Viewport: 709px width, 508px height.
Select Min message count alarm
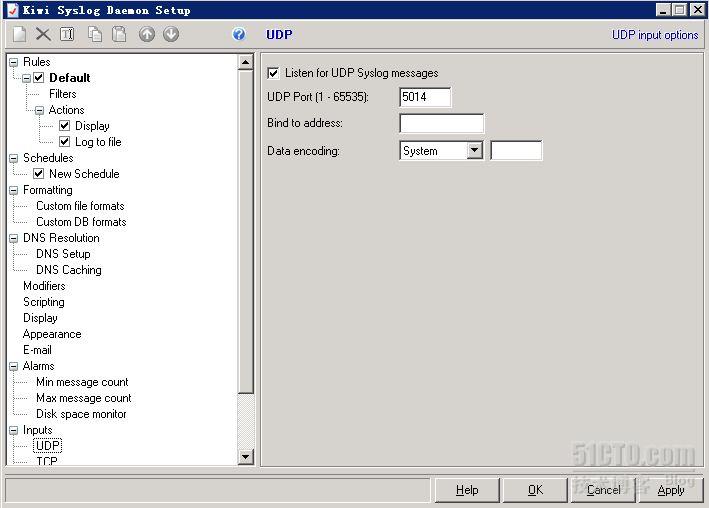(x=82, y=382)
